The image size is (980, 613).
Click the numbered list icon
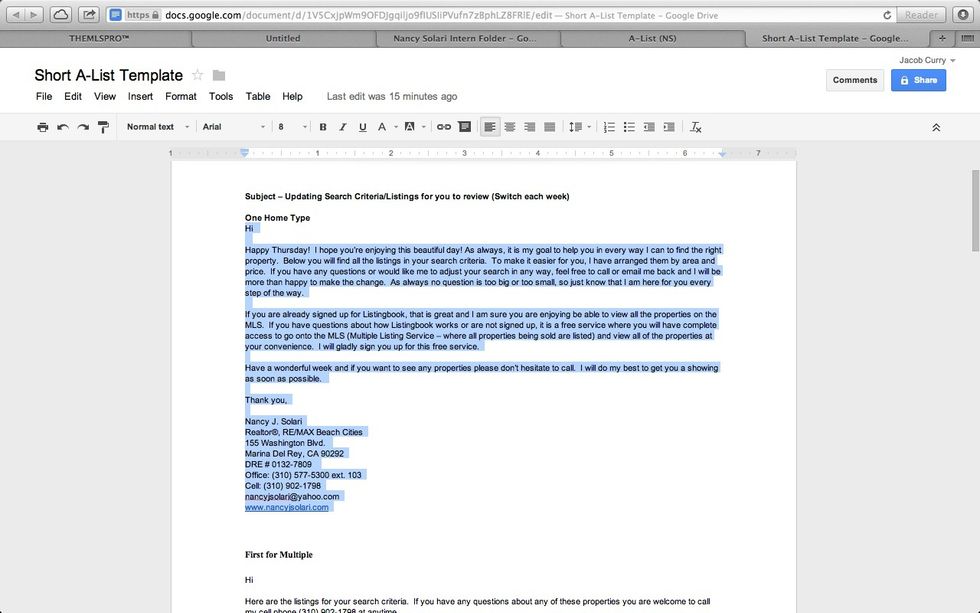(x=609, y=127)
